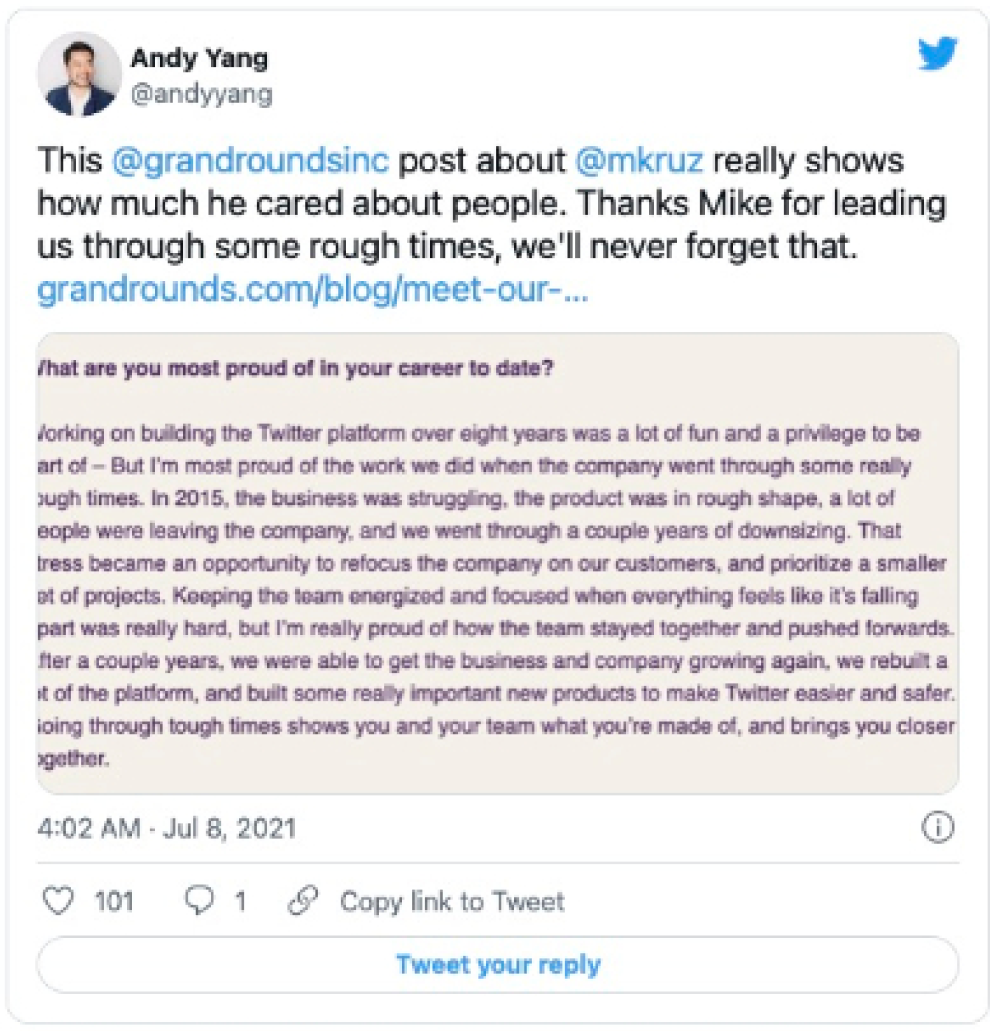Click the 4:02 AM · Jul 8, 2021 timestamp

click(166, 828)
